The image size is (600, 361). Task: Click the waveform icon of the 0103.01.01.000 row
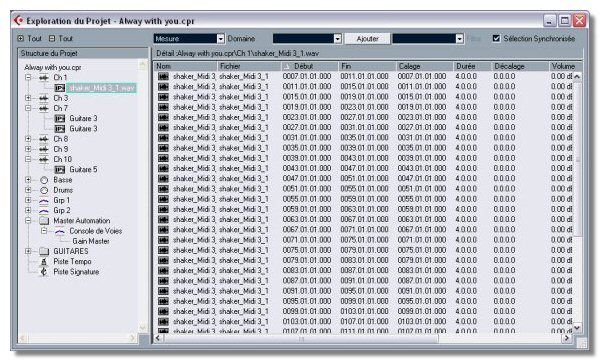[x=163, y=322]
